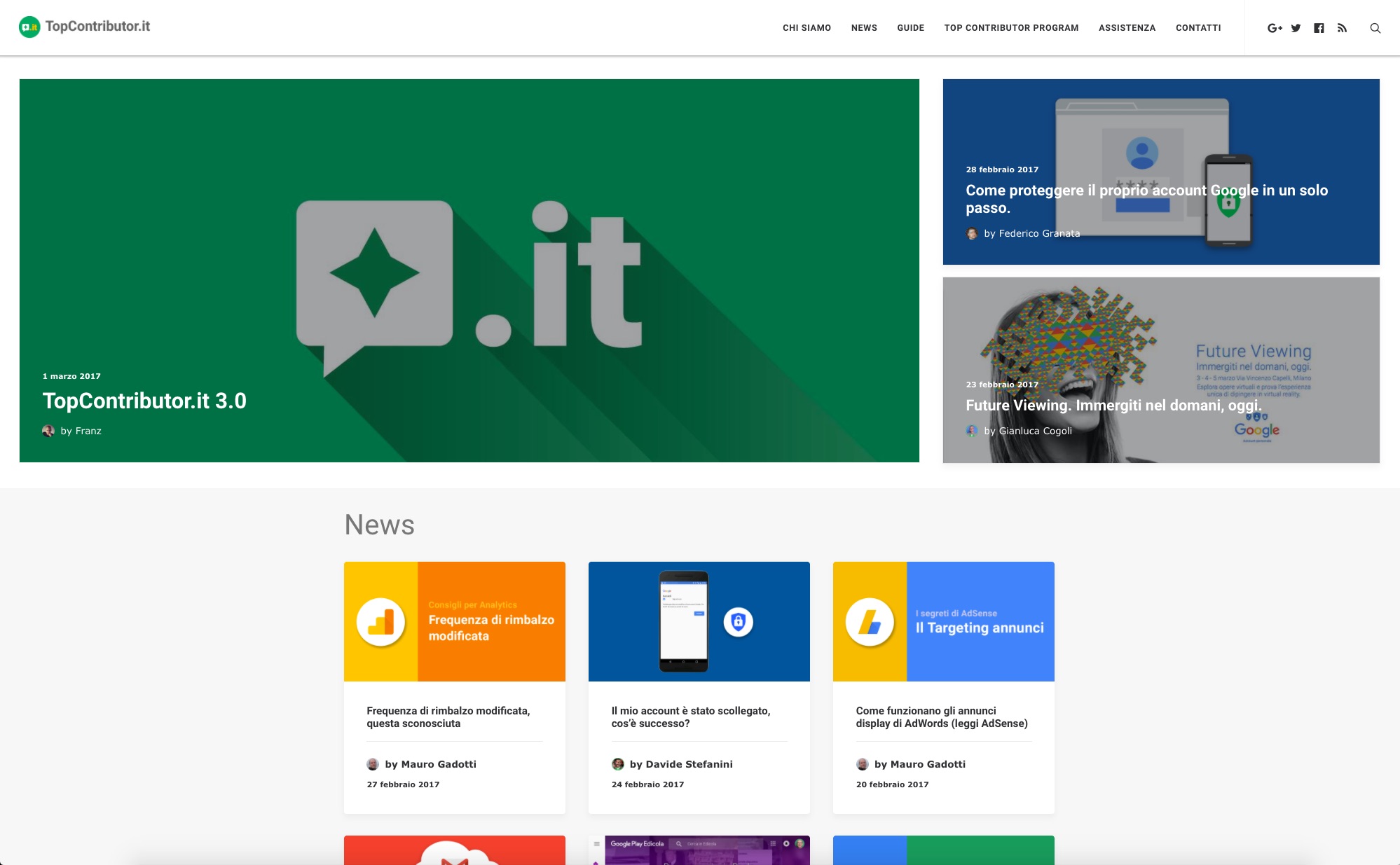Click Mauro Gadotti avatar on AdWords card
The image size is (1400, 865).
click(x=863, y=764)
